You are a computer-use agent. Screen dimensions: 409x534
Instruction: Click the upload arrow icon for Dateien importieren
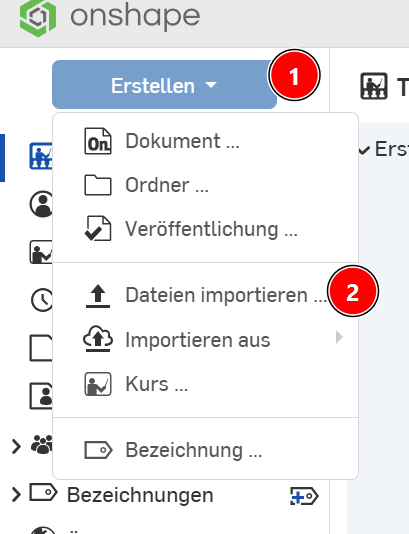(98, 296)
